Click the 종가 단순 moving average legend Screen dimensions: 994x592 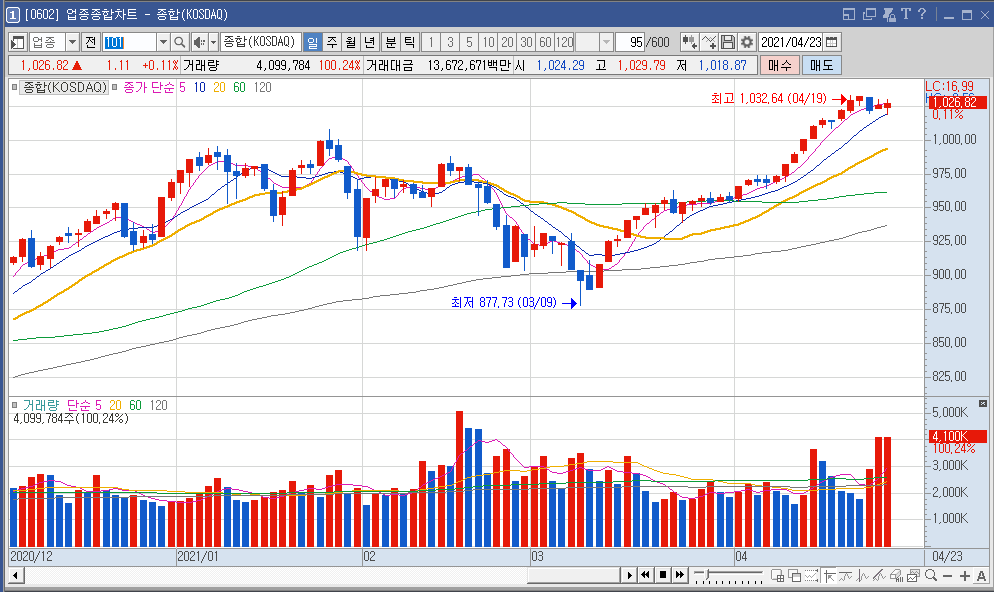[148, 87]
